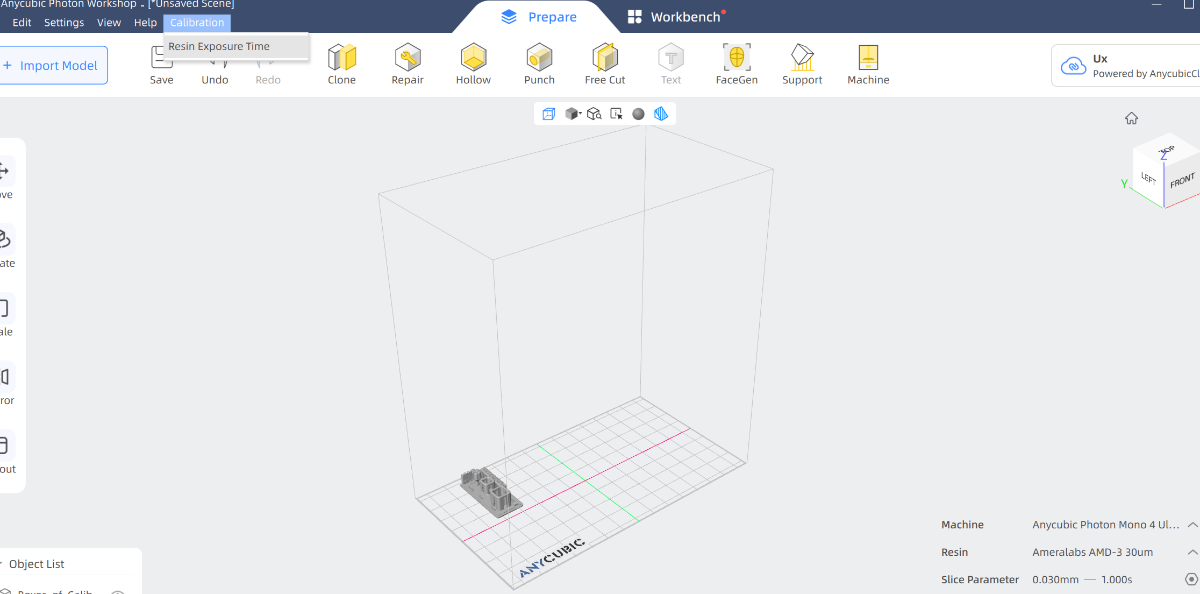This screenshot has width=1200, height=594.
Task: Switch to the Workbench tab
Action: click(676, 17)
